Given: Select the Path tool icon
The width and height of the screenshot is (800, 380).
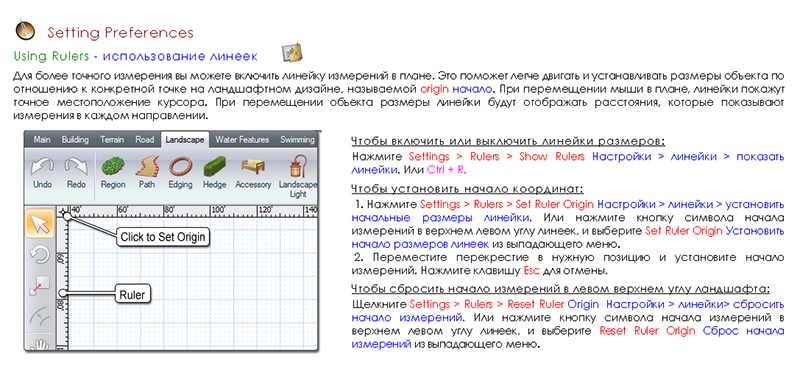Looking at the screenshot, I should click(x=147, y=166).
